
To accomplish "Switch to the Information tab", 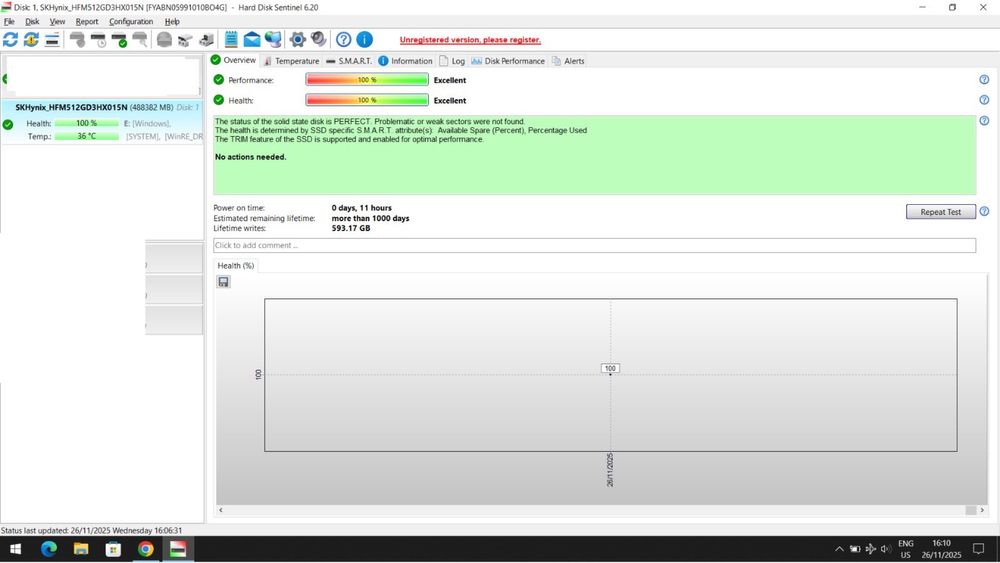I will tap(405, 61).
